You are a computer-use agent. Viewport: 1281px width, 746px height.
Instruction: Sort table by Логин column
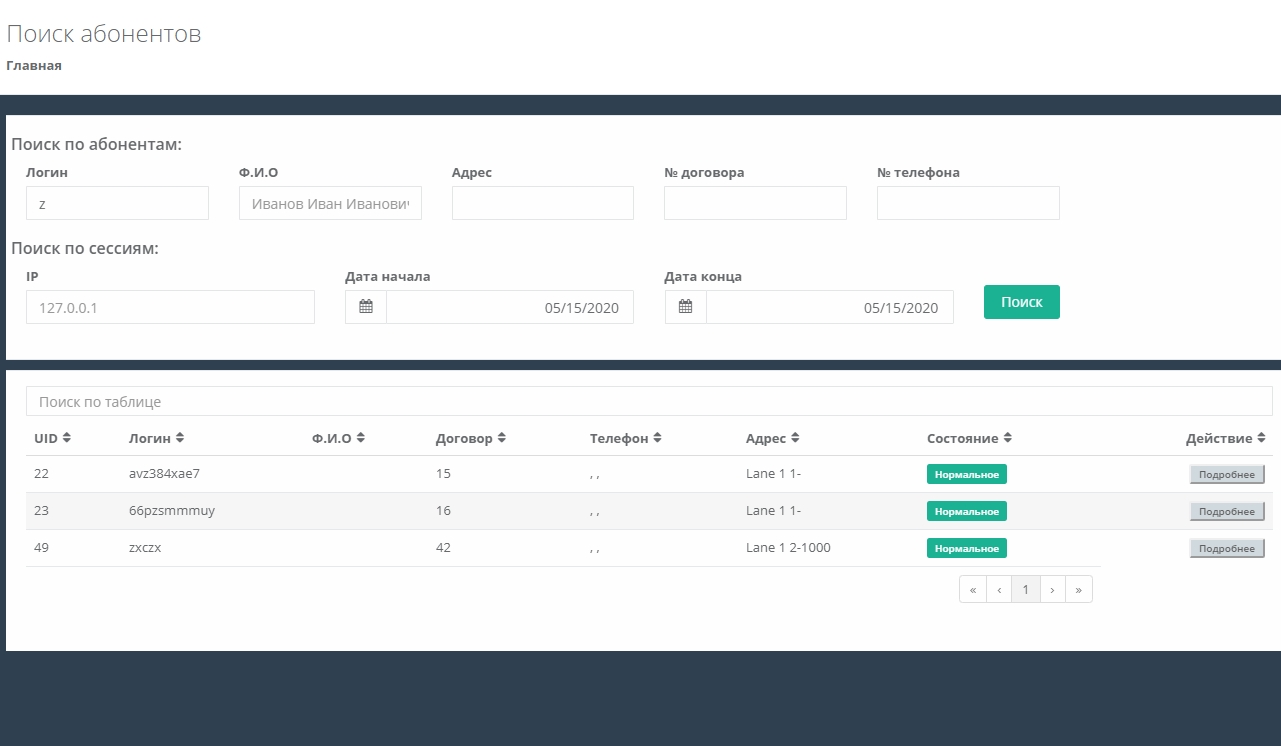[156, 438]
